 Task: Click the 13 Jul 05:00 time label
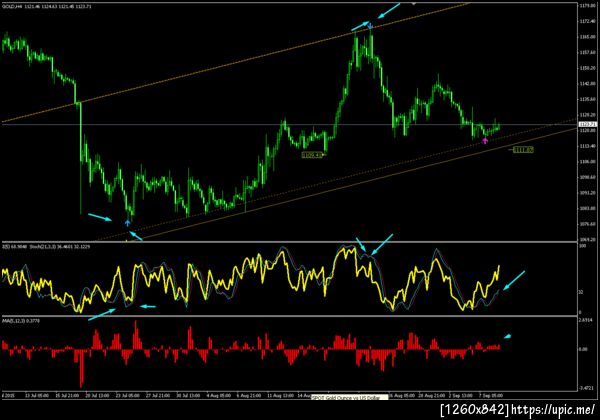pyautogui.click(x=37, y=396)
